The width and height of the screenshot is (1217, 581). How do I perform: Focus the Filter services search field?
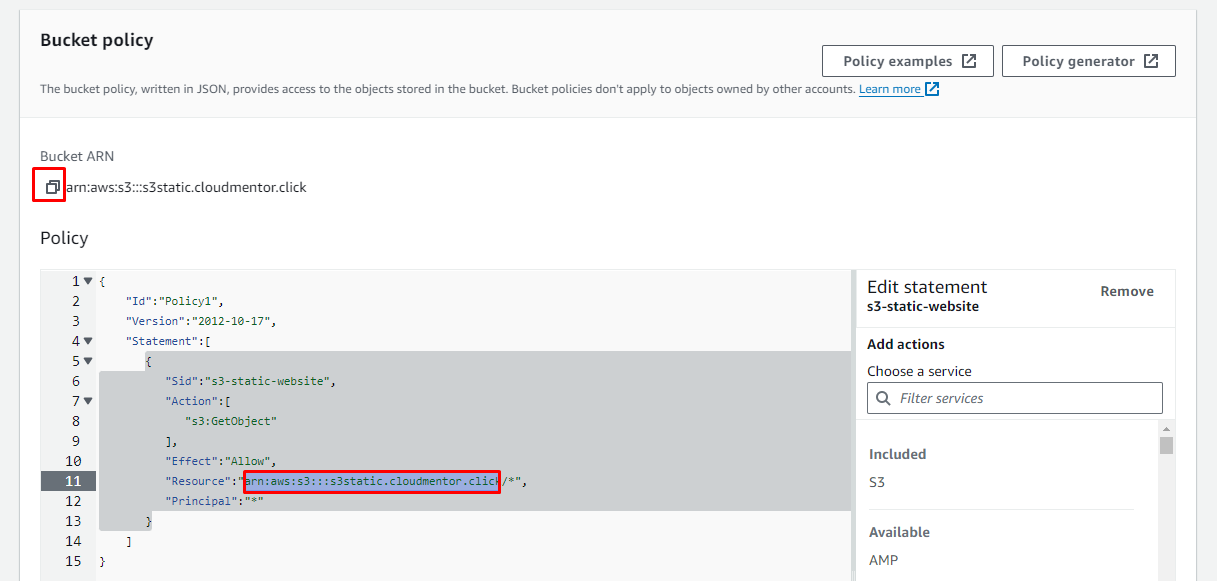coord(1025,398)
